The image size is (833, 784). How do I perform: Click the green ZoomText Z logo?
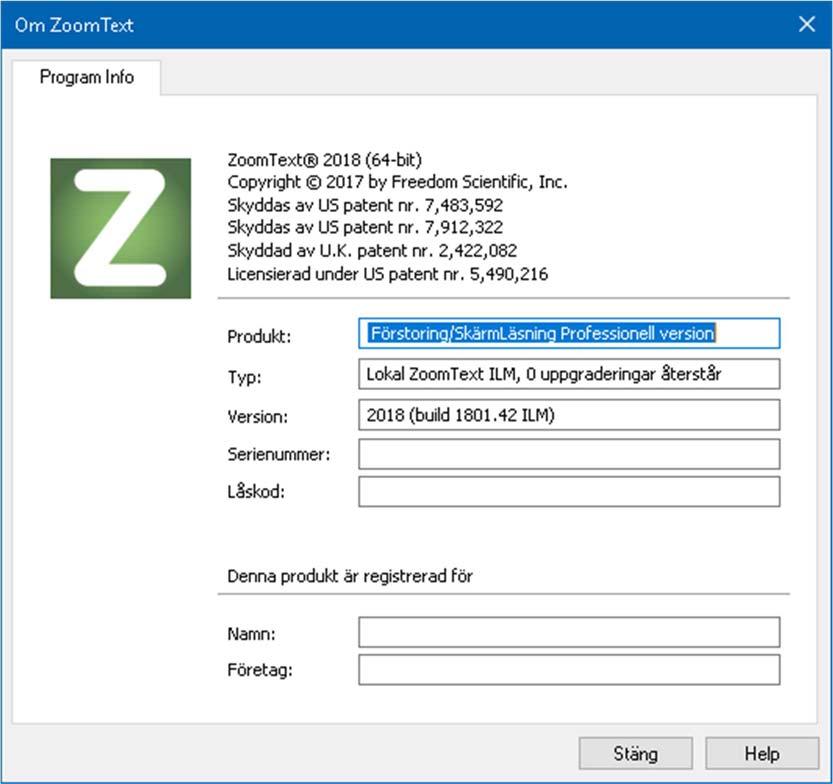[121, 228]
